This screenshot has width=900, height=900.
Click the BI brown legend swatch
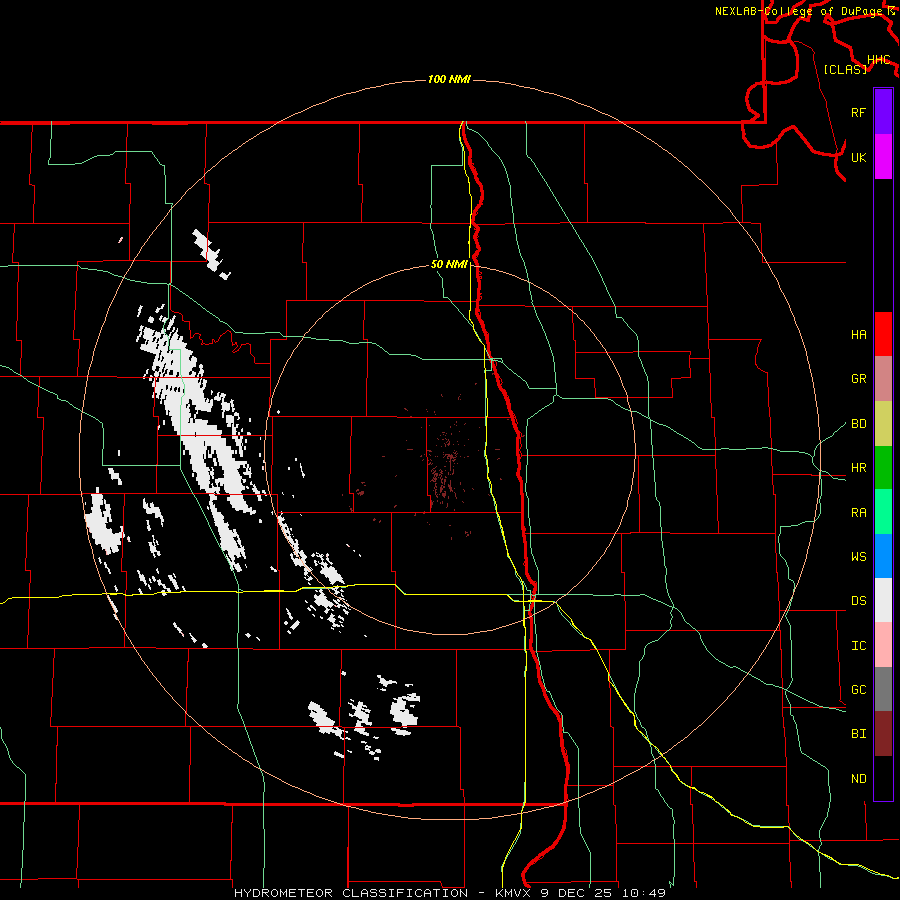883,734
